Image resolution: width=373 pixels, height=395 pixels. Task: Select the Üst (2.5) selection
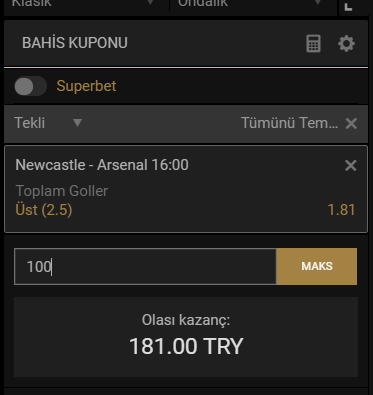[x=44, y=210]
